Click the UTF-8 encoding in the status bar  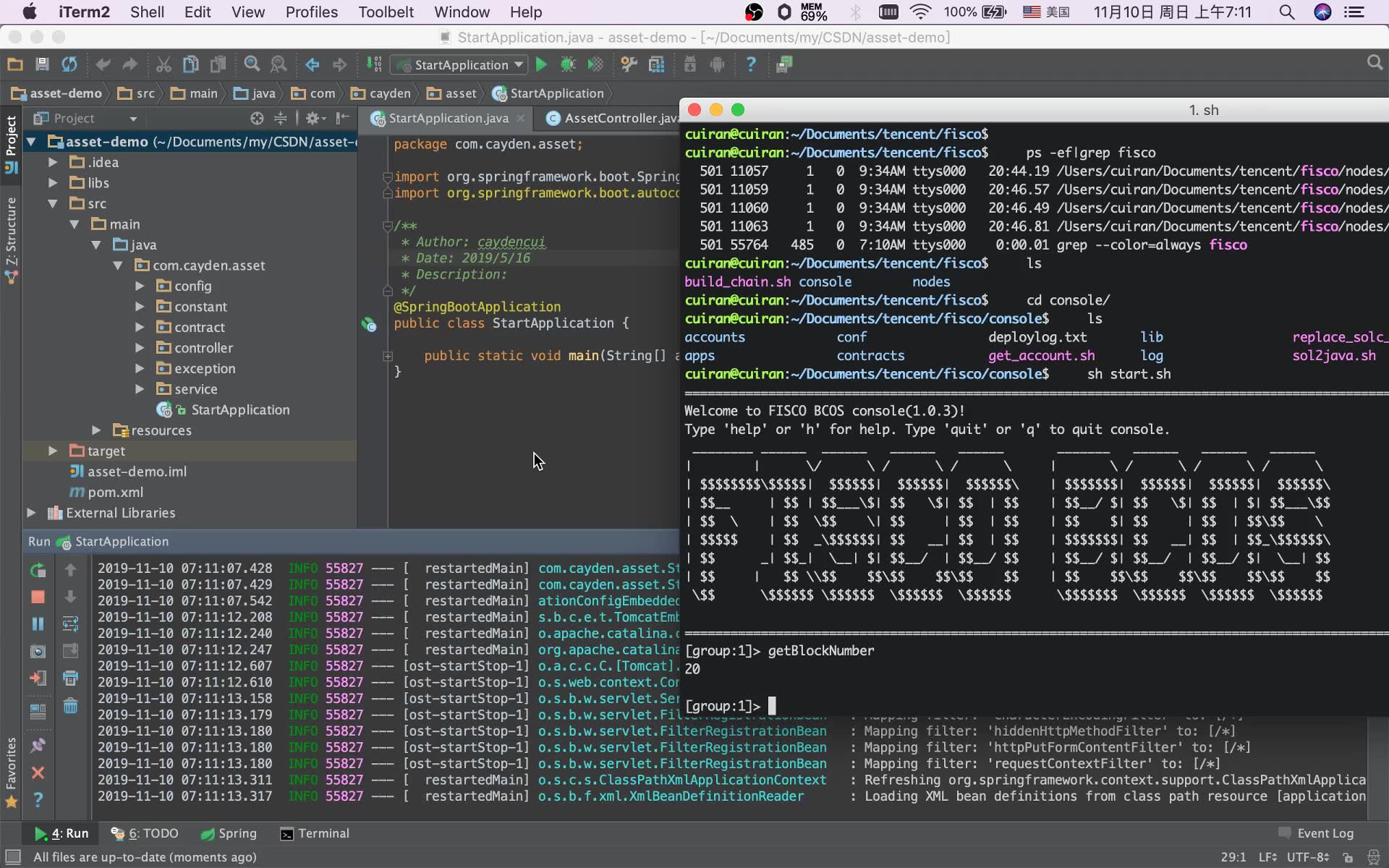(x=1308, y=857)
